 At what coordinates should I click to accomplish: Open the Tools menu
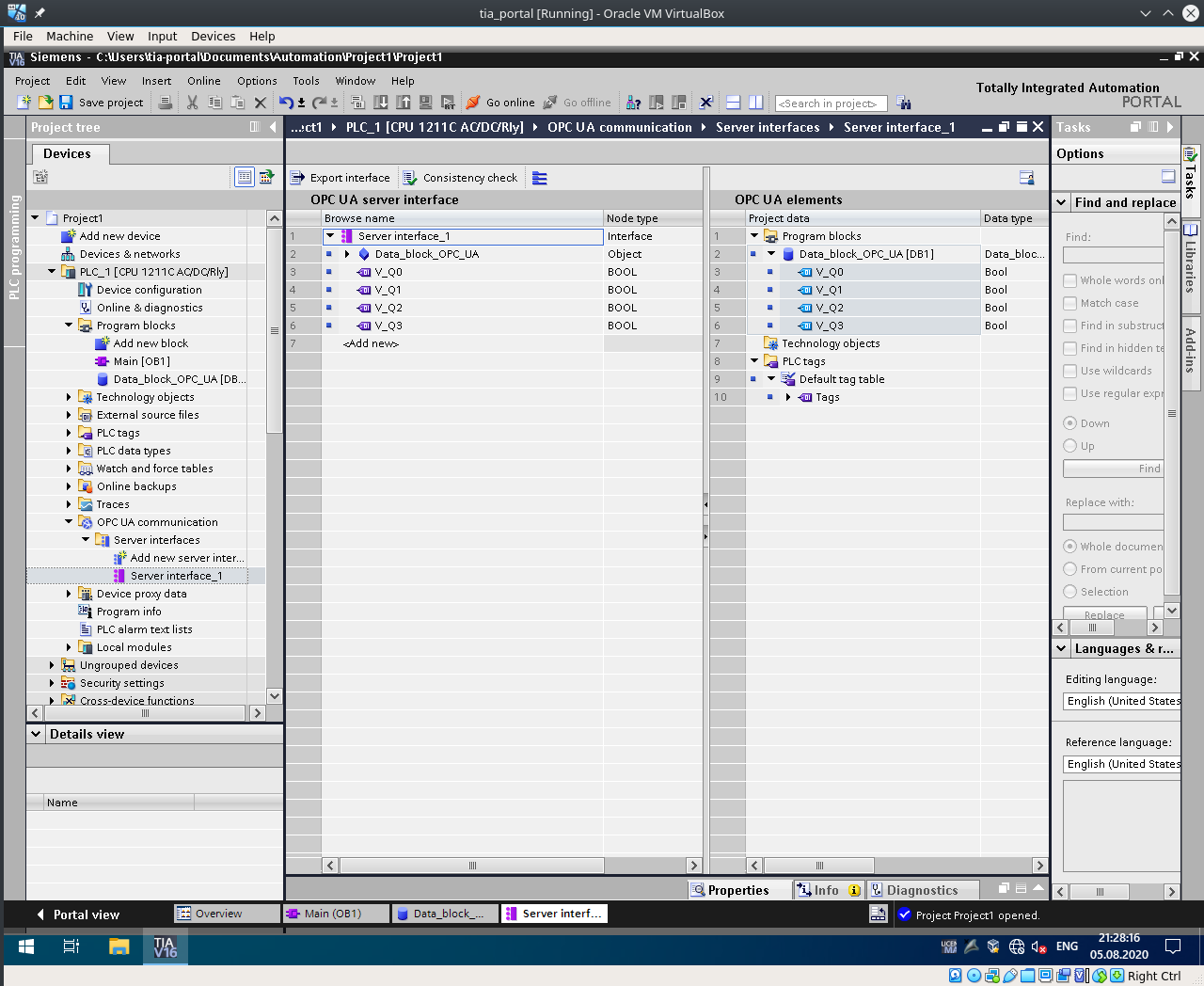click(306, 81)
